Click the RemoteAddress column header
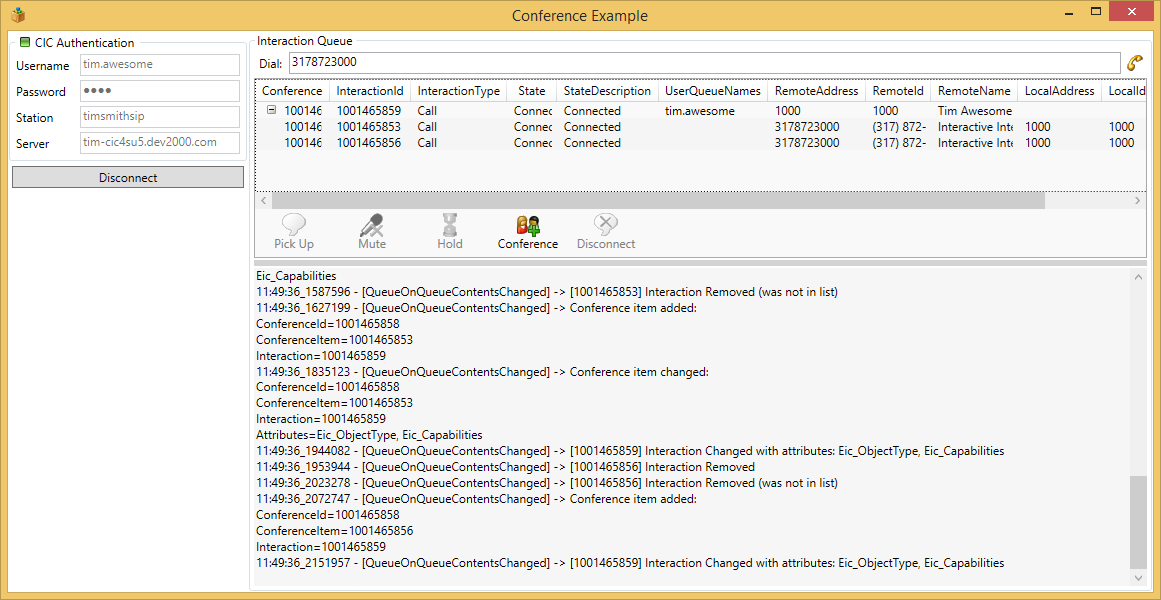The width and height of the screenshot is (1161, 600). pos(816,90)
